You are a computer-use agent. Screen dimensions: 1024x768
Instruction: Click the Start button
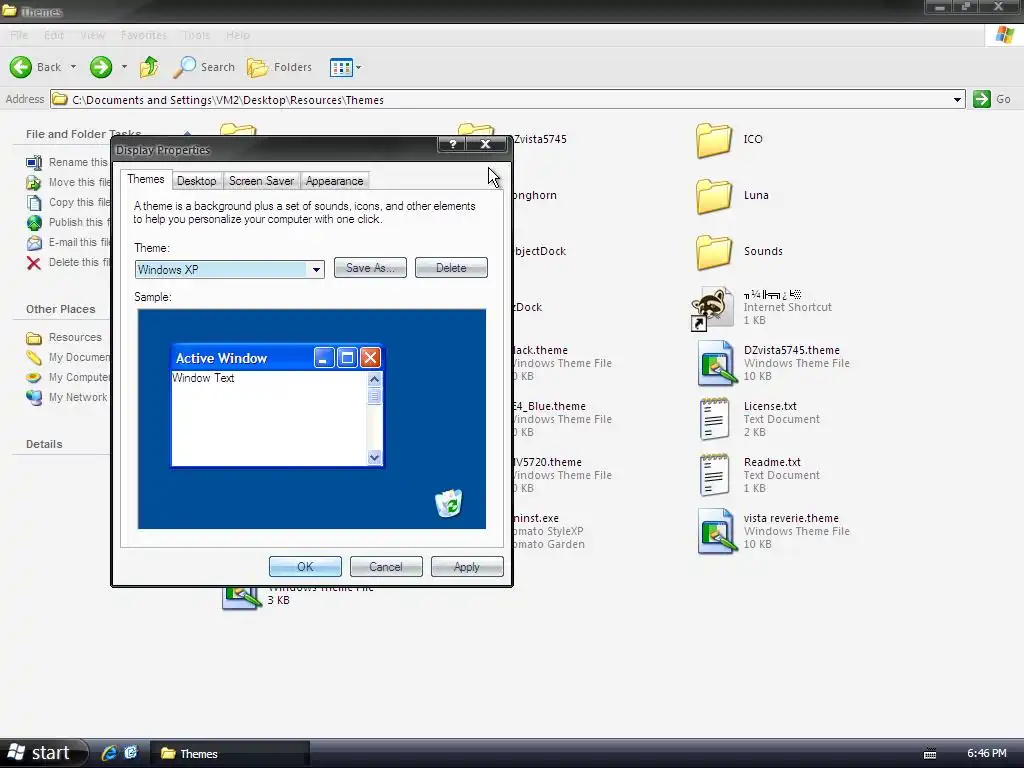[x=43, y=753]
